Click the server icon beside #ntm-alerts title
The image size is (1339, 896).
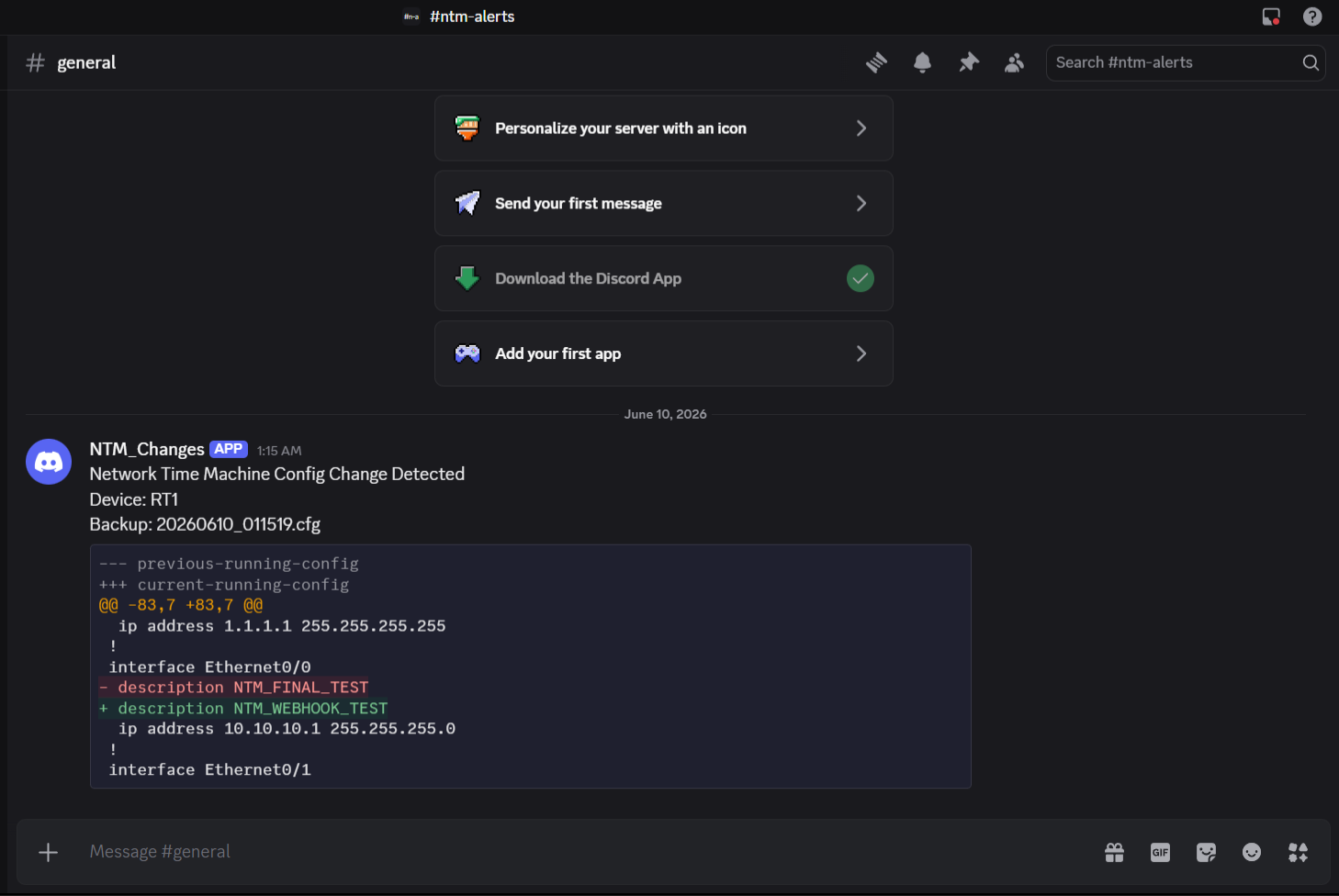(x=411, y=17)
